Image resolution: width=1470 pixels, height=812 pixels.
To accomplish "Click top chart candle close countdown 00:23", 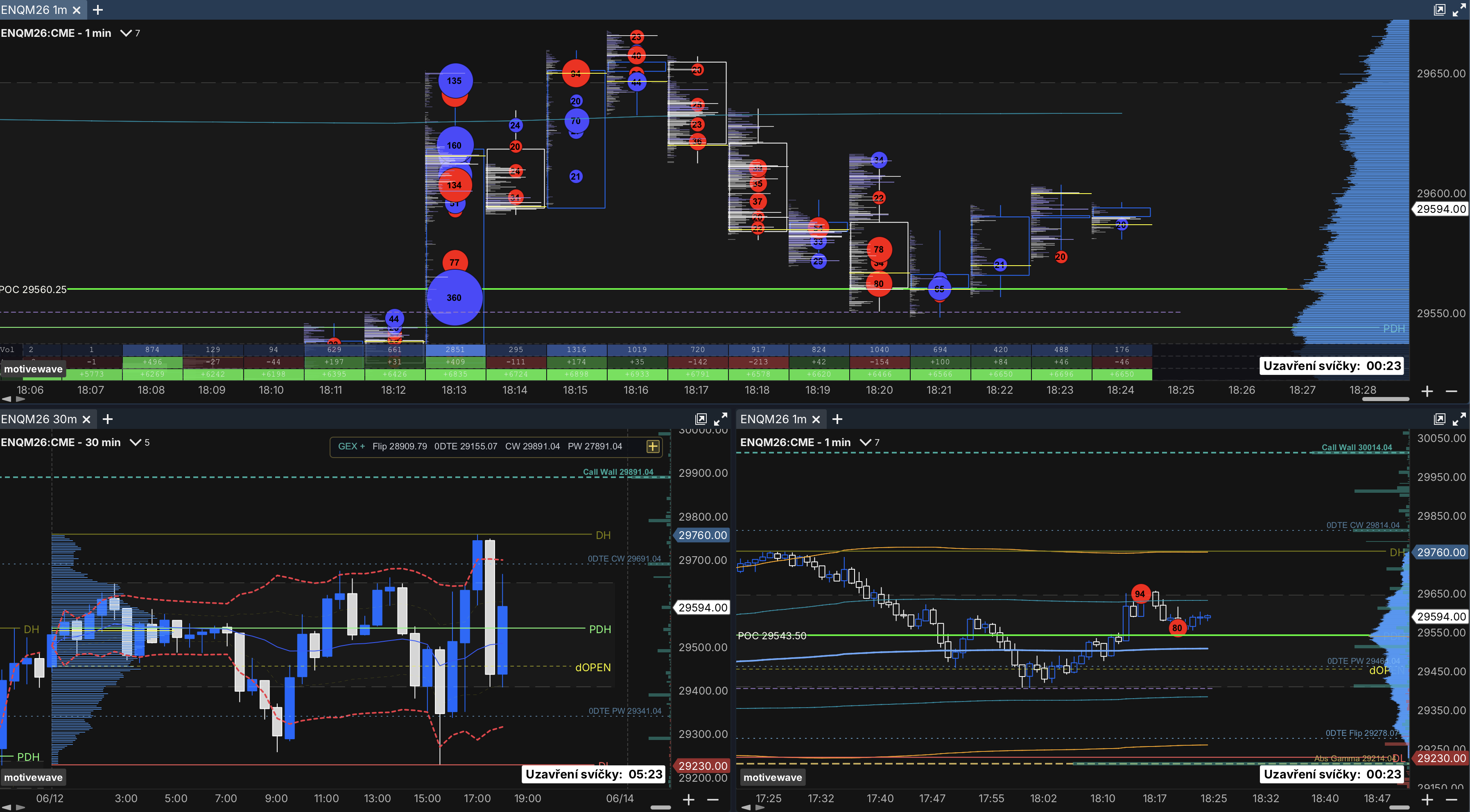I will (1332, 365).
